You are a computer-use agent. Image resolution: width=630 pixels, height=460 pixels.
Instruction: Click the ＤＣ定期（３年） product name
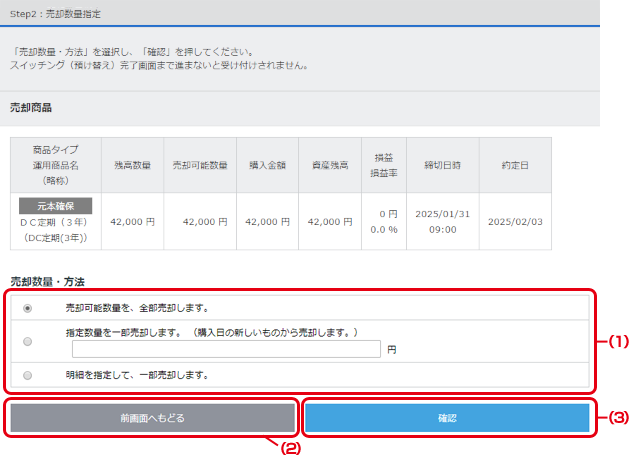point(55,223)
